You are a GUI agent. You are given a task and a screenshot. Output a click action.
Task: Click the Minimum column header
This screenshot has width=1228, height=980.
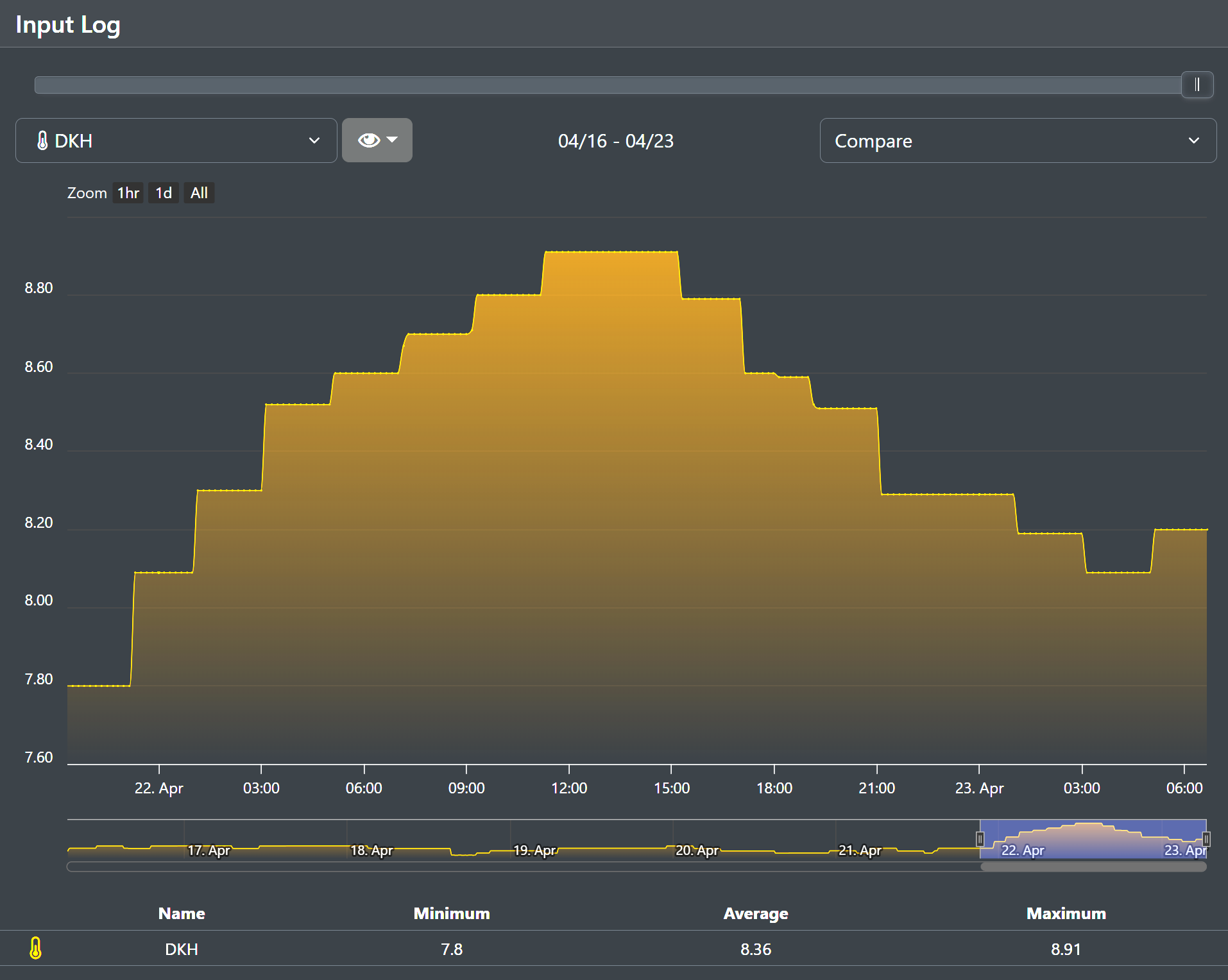[451, 914]
